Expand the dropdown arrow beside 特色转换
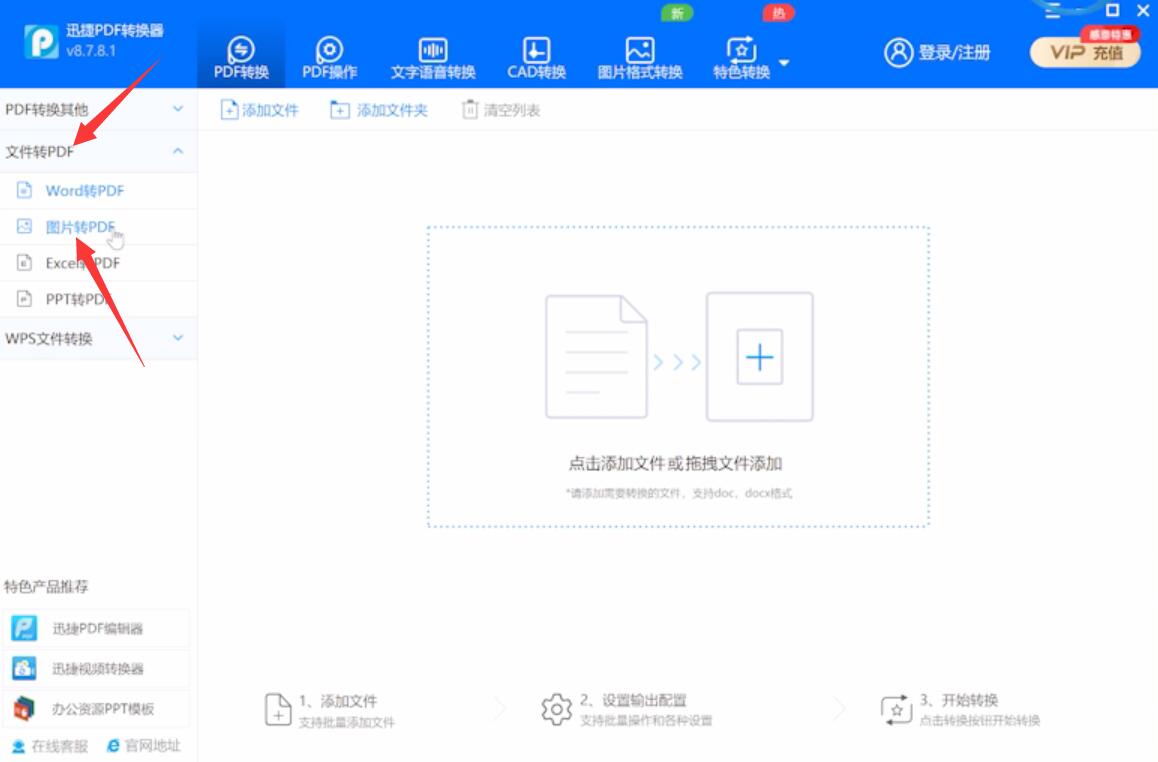Screen dimensions: 1158x762 click(784, 63)
